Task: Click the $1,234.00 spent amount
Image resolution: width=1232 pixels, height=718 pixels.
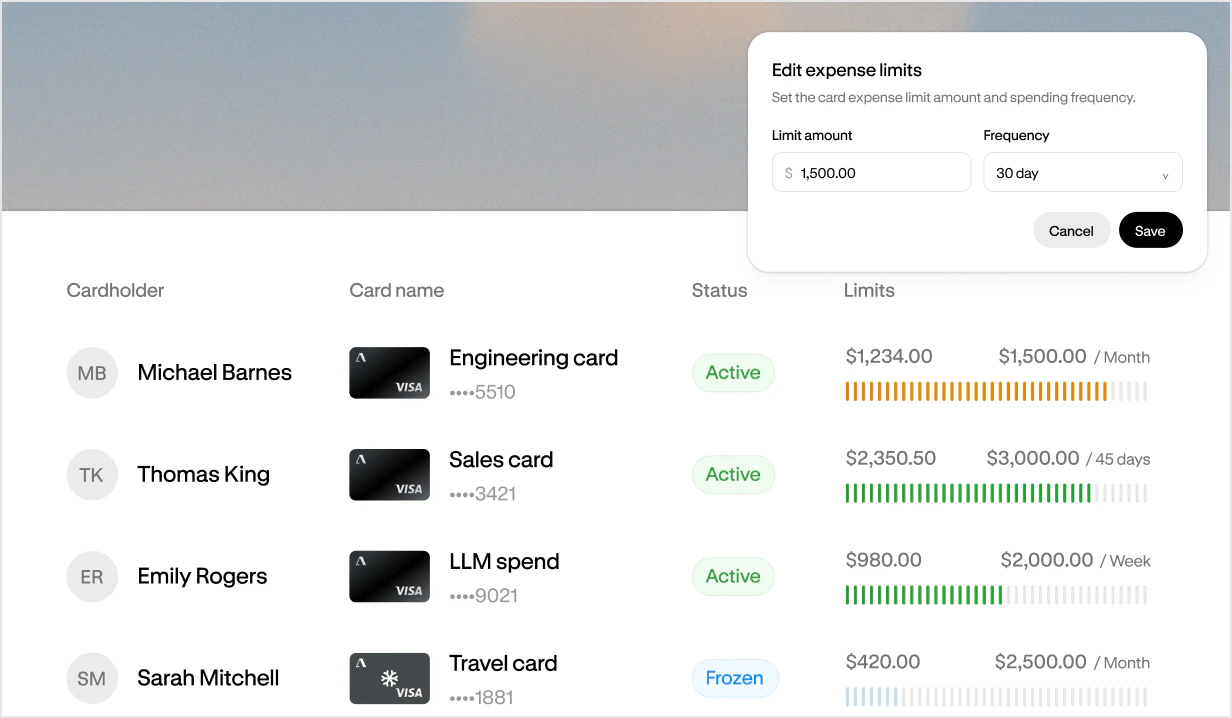Action: coord(889,356)
